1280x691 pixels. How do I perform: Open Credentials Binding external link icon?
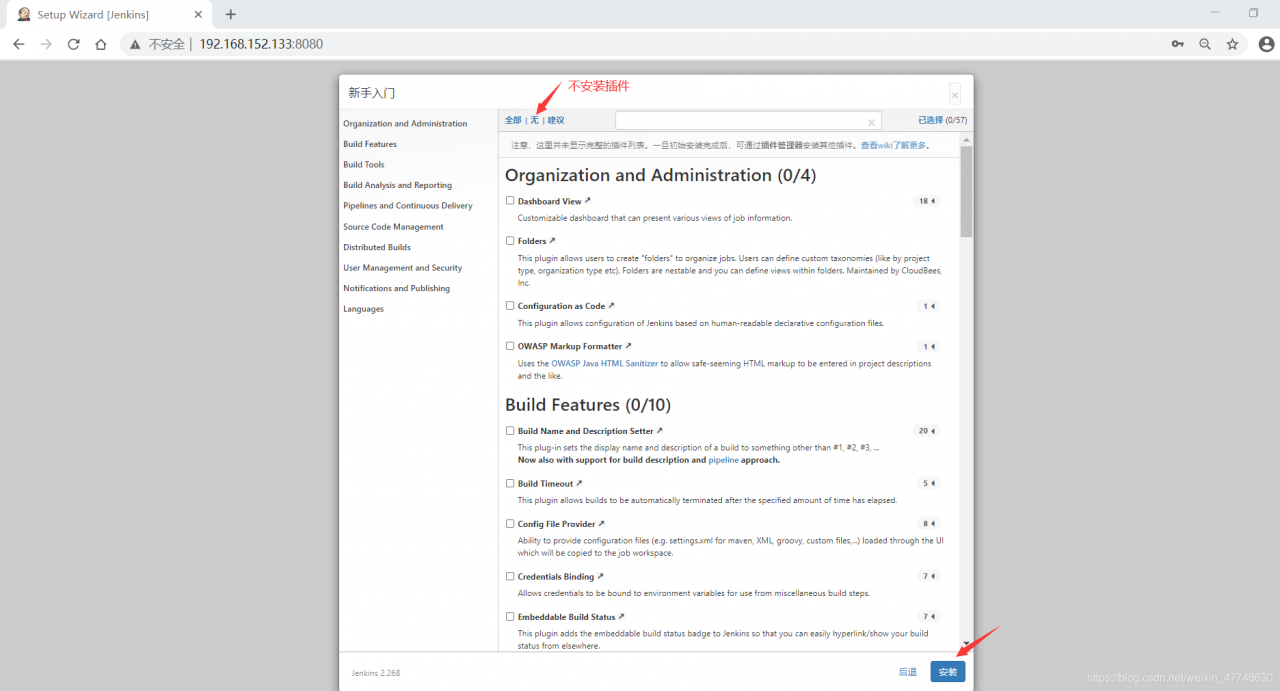(599, 576)
